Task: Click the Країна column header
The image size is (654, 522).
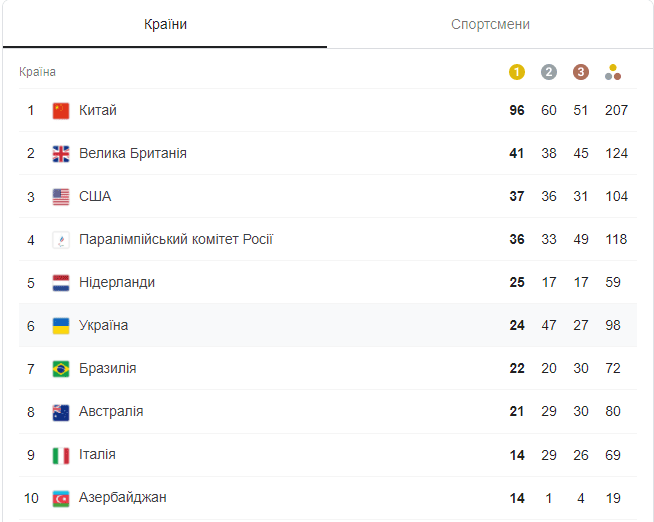Action: point(38,72)
